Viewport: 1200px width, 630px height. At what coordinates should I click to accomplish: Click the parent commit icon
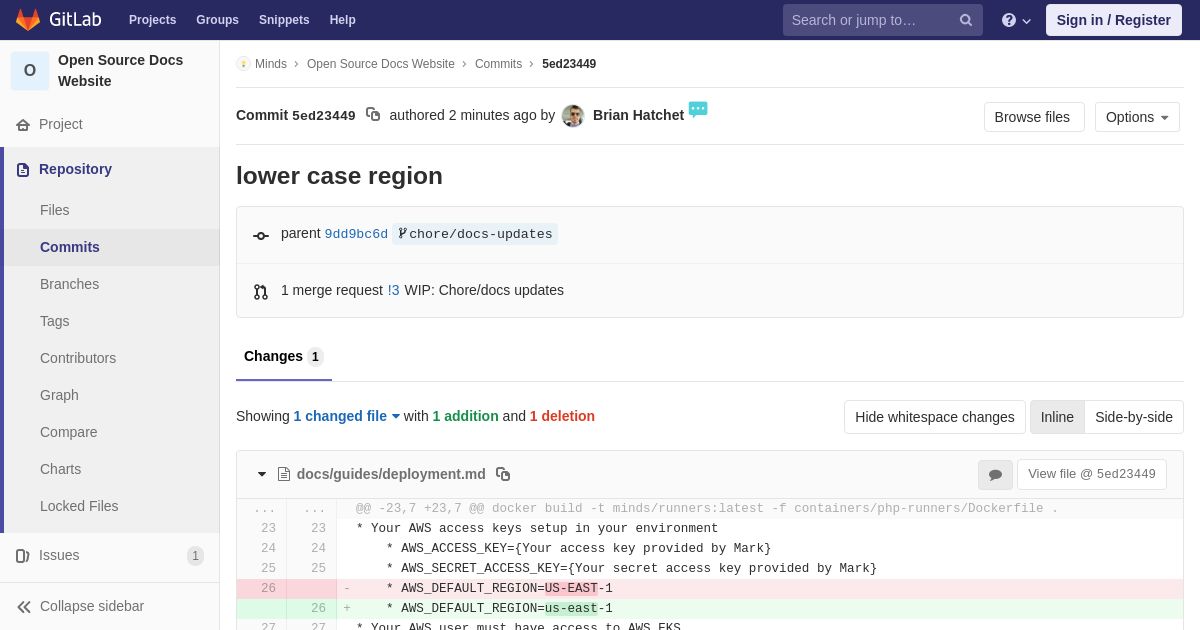pos(261,236)
